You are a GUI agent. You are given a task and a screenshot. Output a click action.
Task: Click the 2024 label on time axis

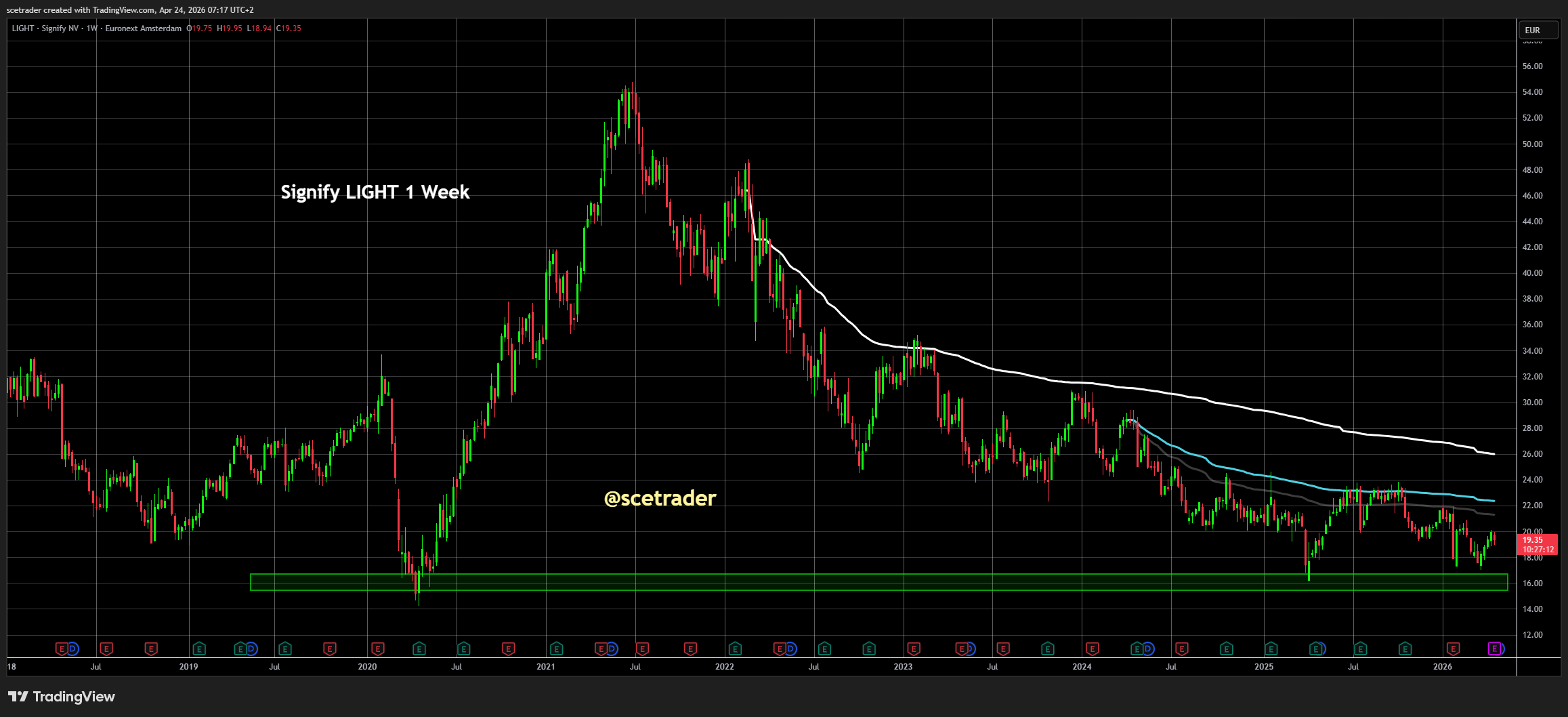(1082, 667)
